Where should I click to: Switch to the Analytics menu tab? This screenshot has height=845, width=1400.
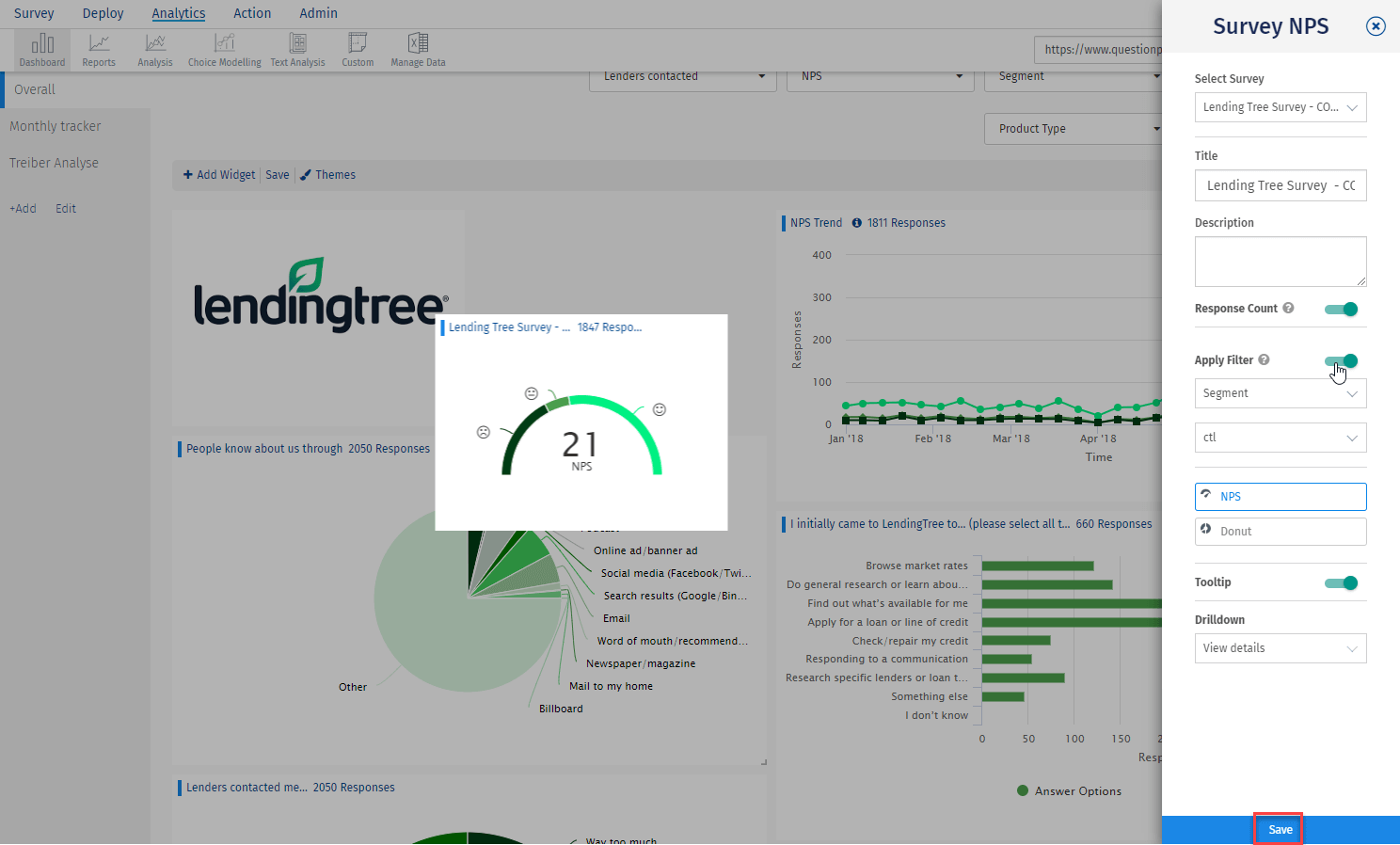(179, 13)
